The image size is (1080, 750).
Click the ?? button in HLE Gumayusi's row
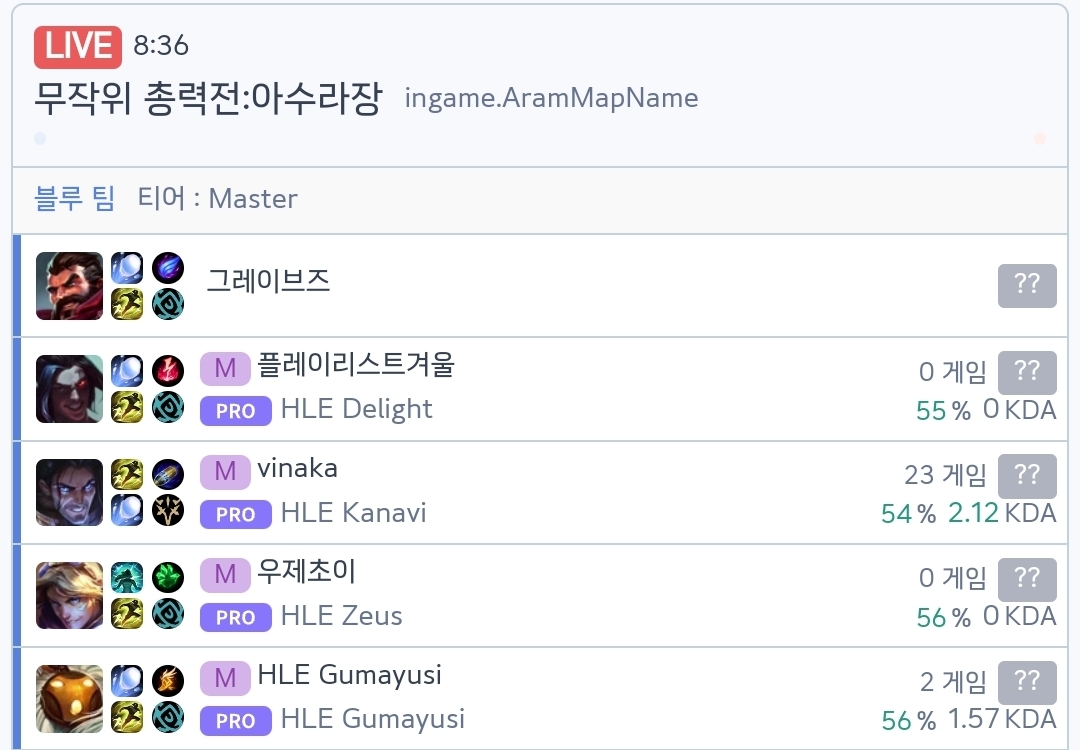point(1027,683)
